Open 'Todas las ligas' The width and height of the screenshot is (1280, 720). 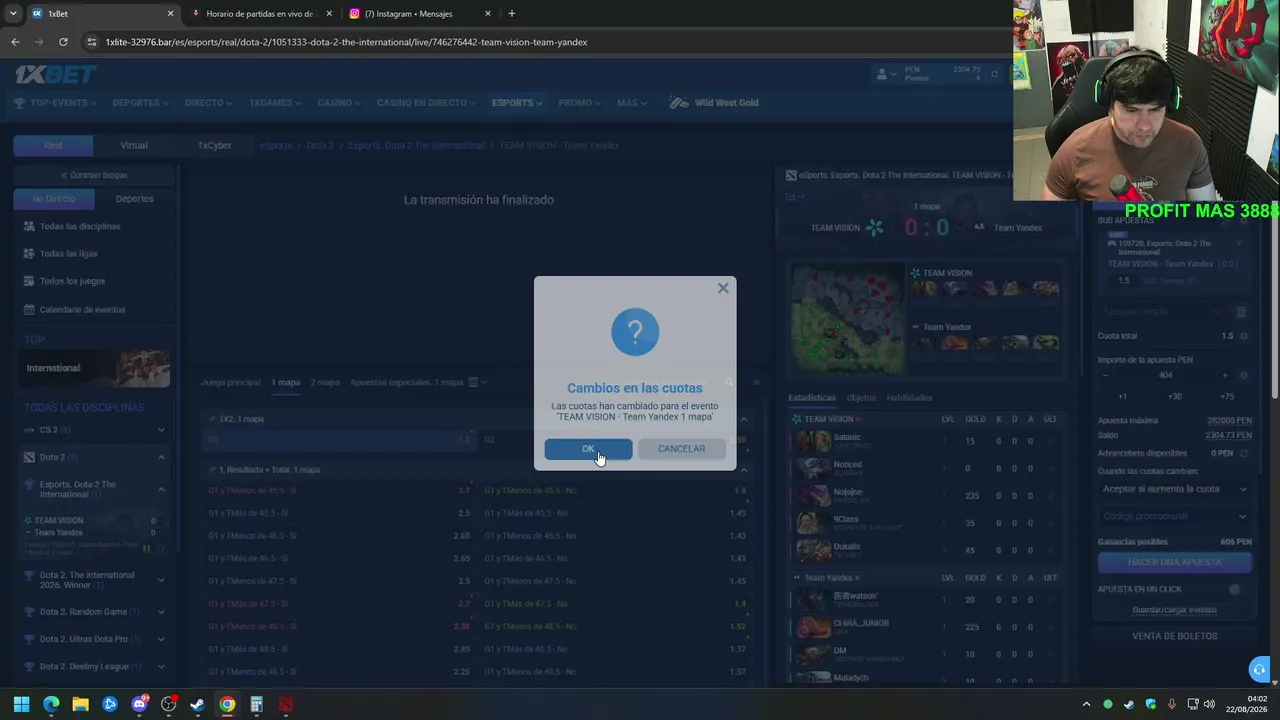tap(68, 254)
